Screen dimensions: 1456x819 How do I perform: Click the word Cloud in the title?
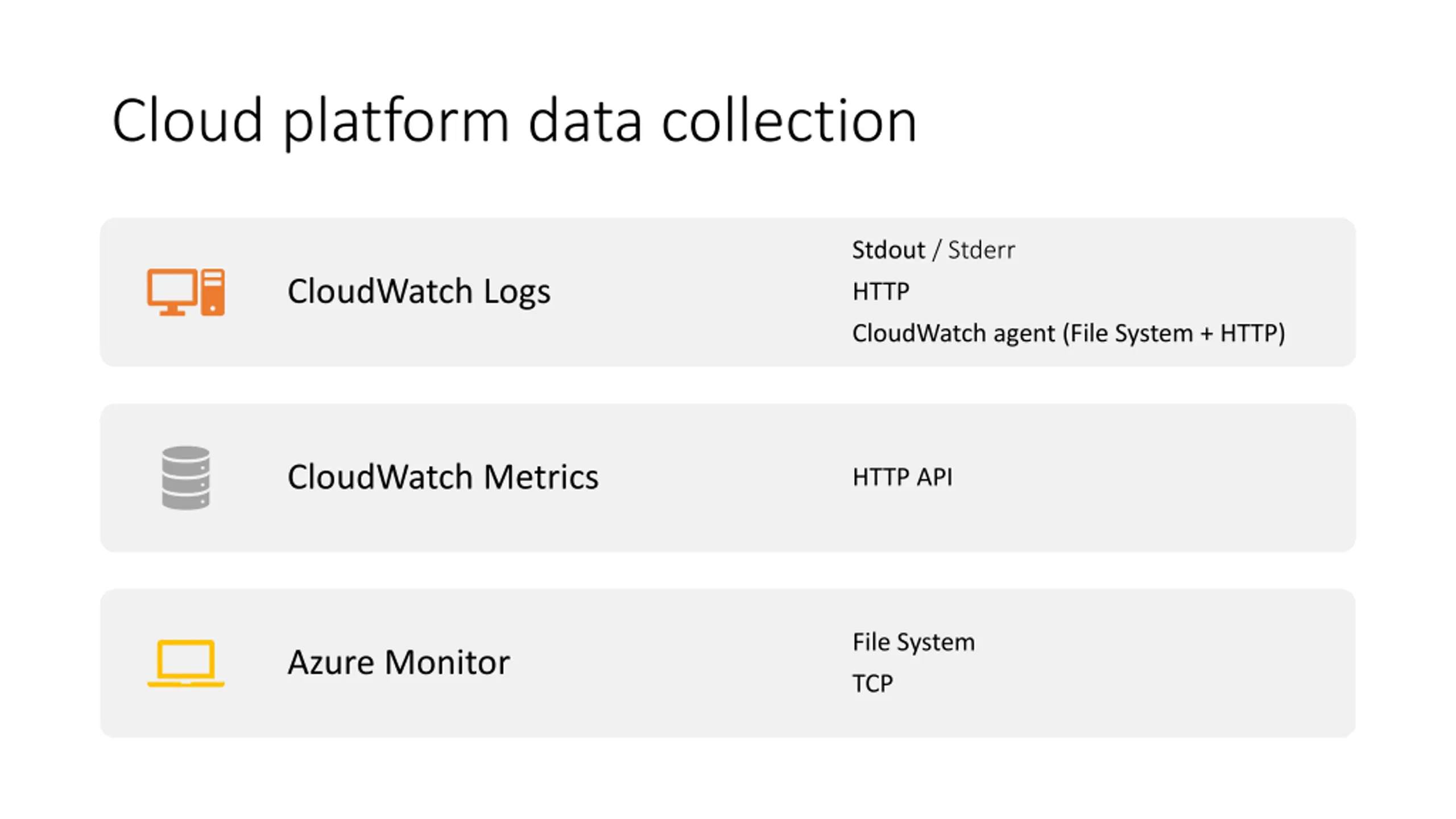(188, 121)
